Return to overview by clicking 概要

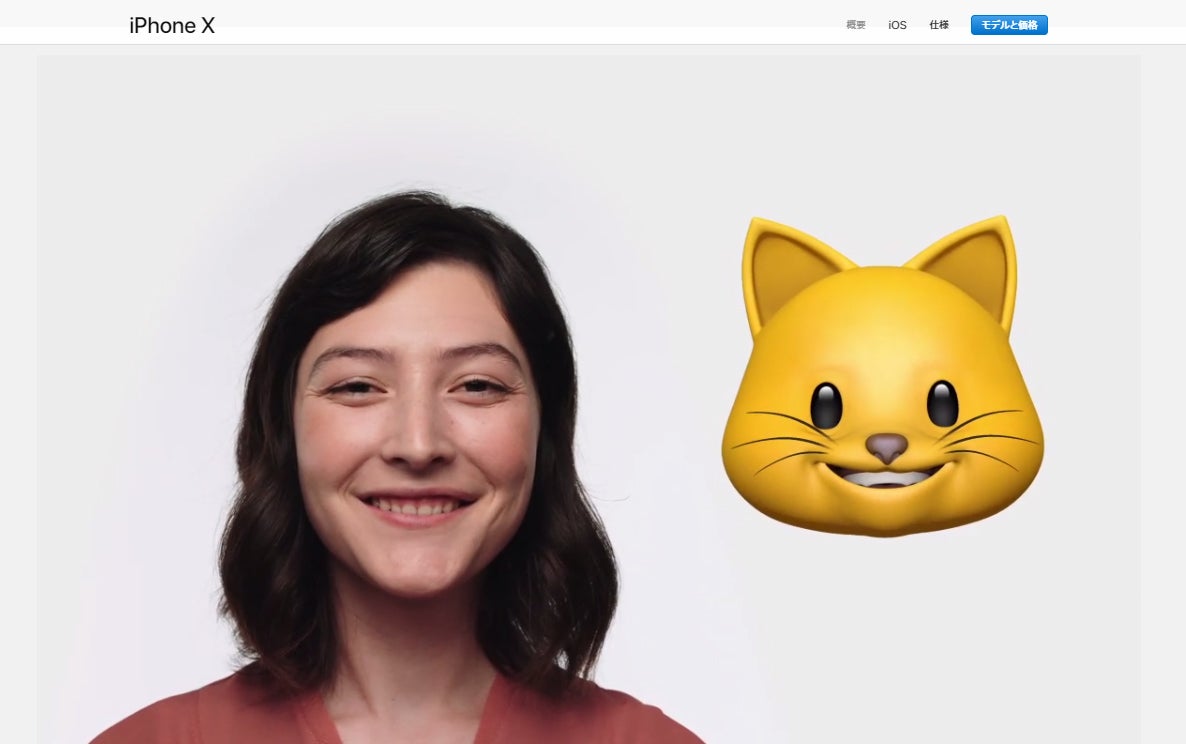[856, 25]
